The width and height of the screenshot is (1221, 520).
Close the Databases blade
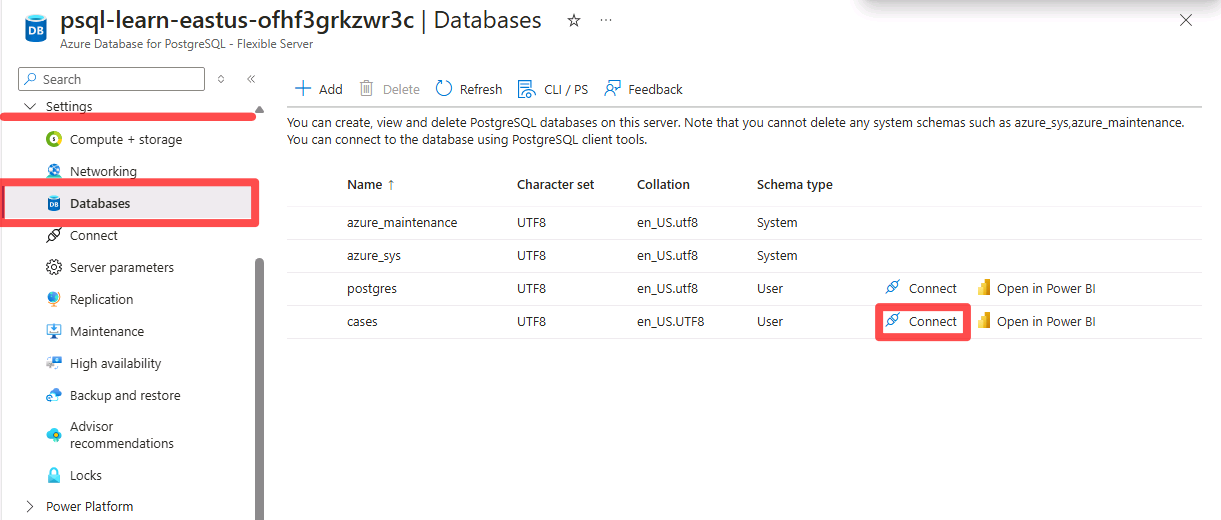coord(1186,20)
